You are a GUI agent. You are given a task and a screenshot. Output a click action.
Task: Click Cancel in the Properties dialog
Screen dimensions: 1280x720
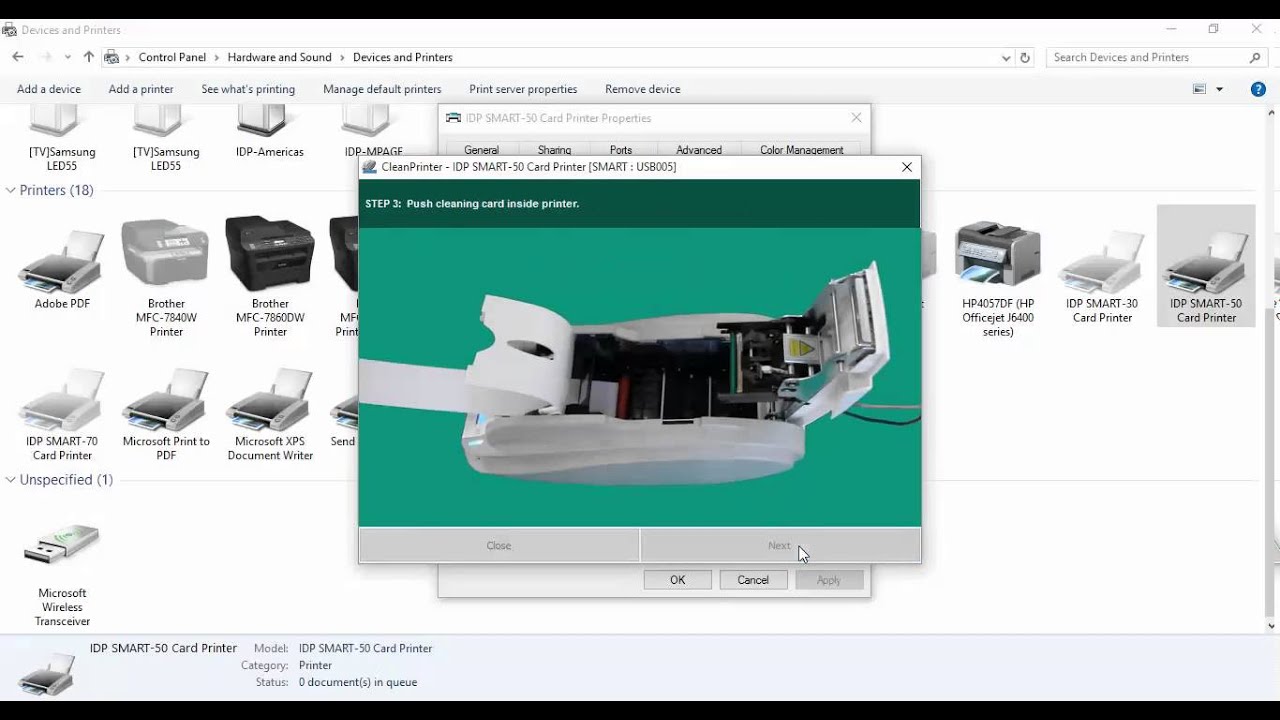click(x=753, y=580)
